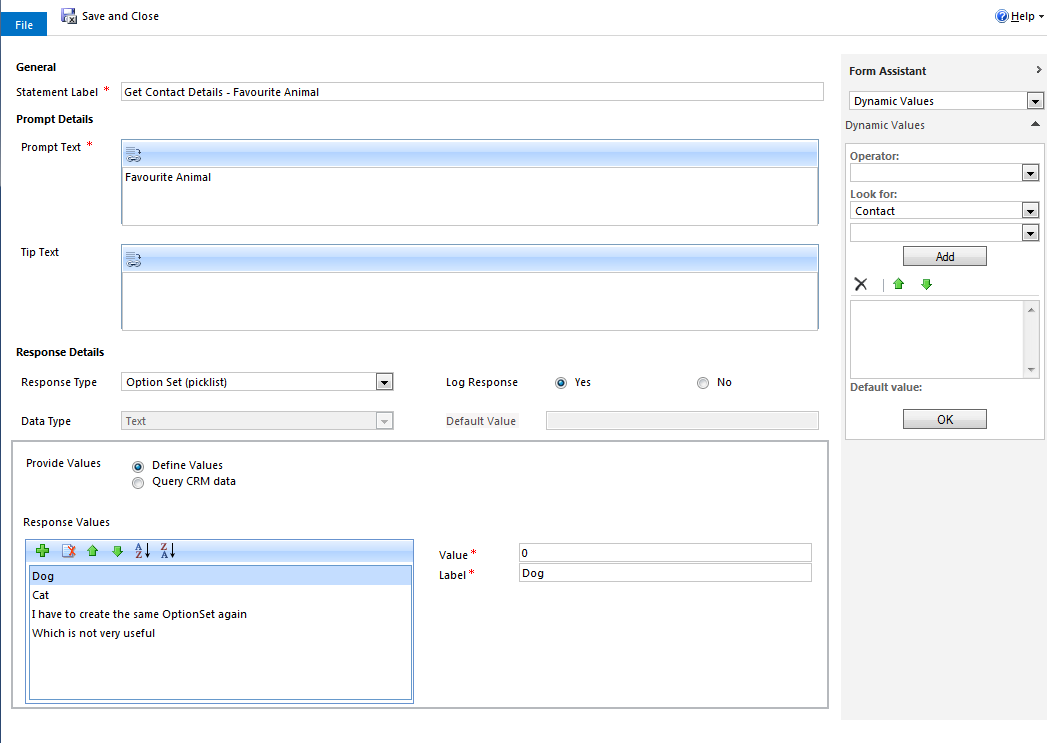Click the green plus add response value icon

pos(42,551)
